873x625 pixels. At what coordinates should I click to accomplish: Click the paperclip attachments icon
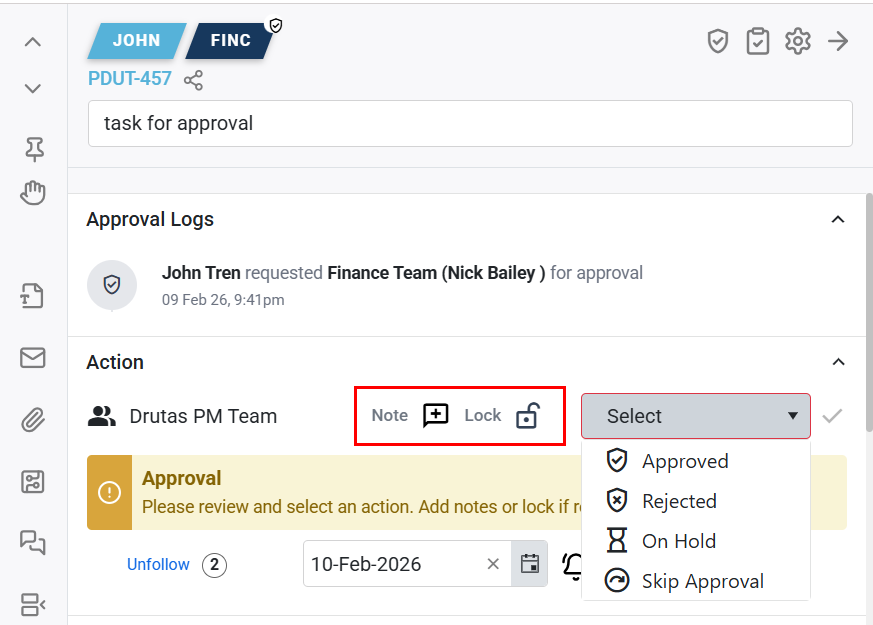33,420
